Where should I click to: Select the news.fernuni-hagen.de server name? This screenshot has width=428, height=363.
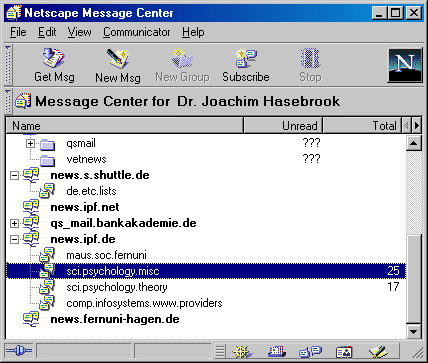pyautogui.click(x=115, y=319)
